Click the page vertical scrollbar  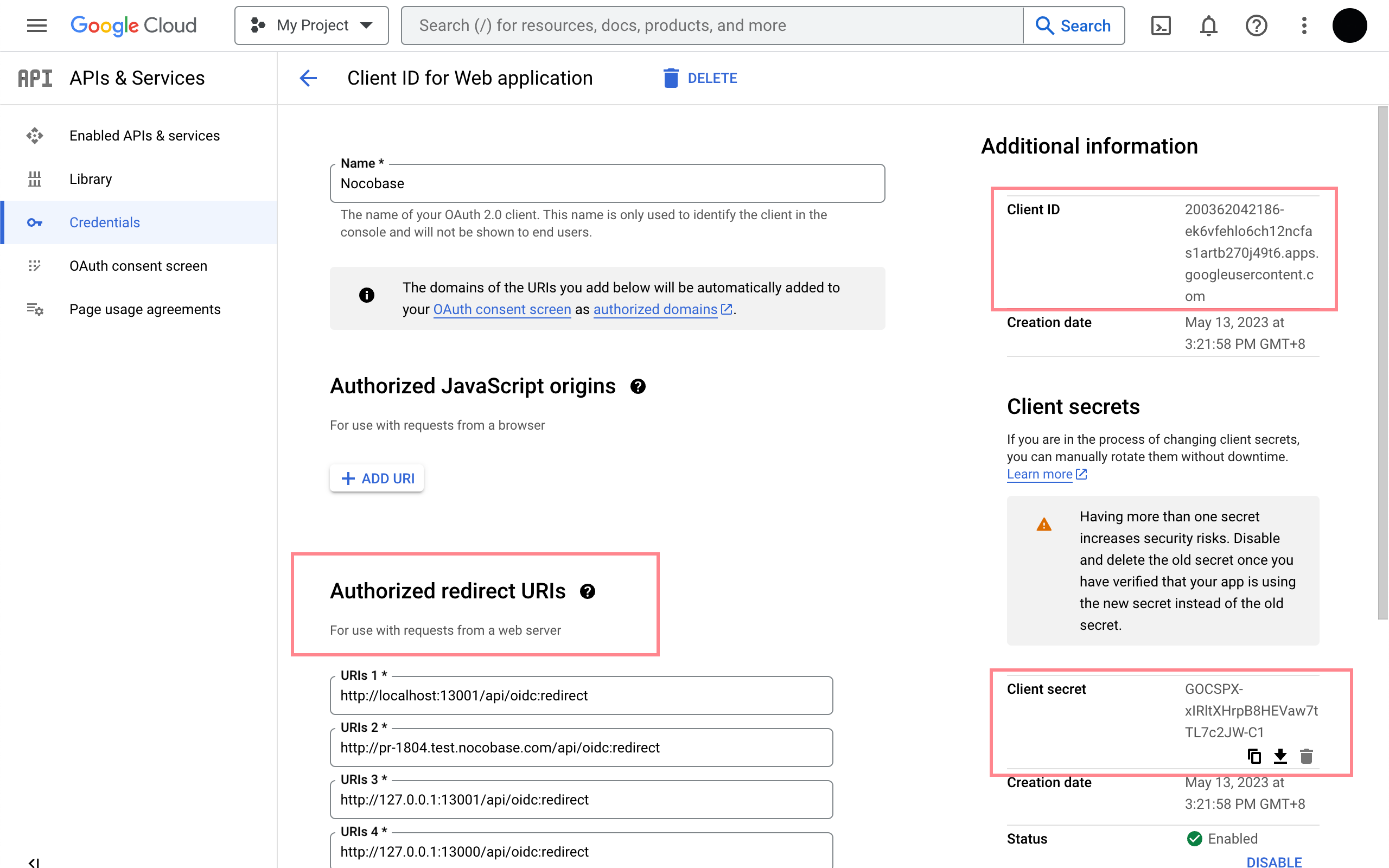pyautogui.click(x=1382, y=362)
